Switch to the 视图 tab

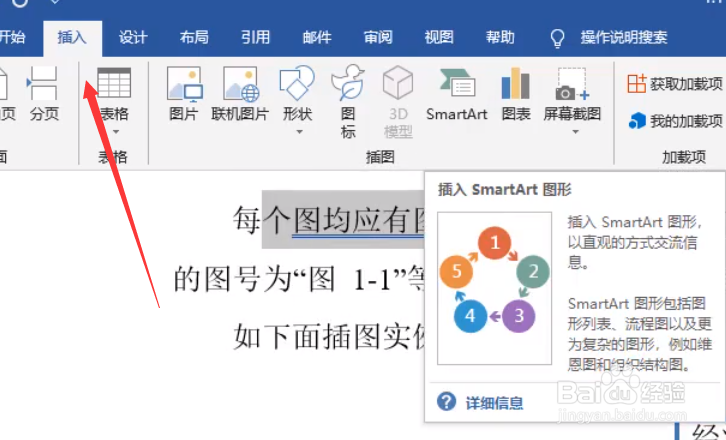click(x=439, y=37)
